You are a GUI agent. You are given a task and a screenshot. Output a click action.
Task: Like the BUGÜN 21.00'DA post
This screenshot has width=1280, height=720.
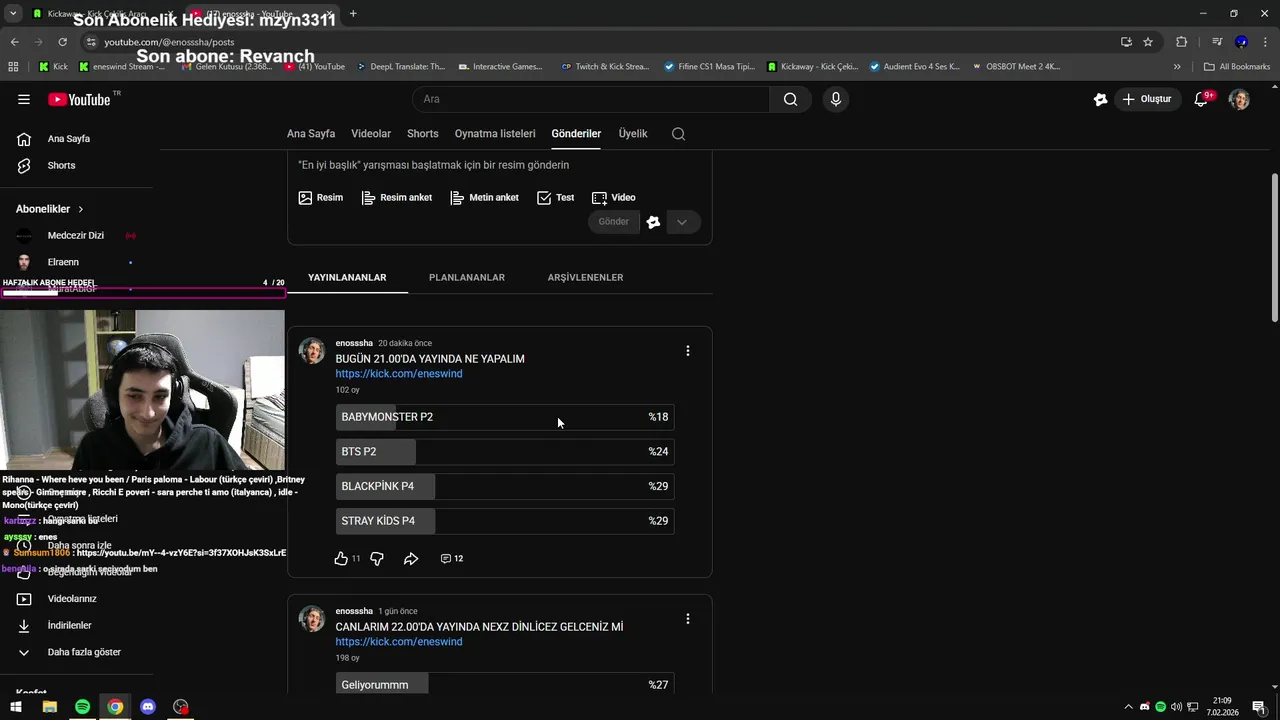pyautogui.click(x=341, y=559)
